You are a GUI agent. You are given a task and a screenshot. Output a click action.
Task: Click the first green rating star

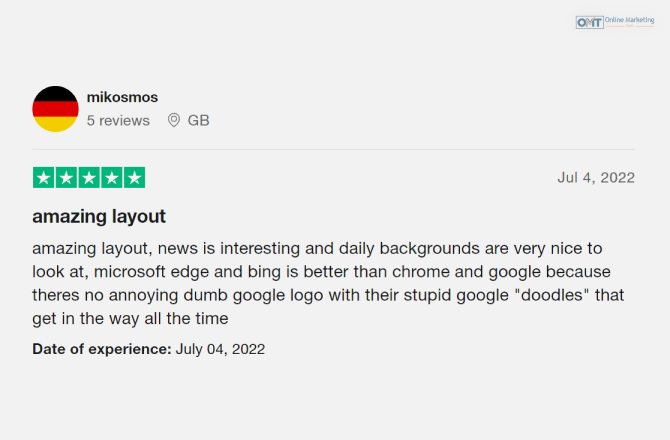44,177
